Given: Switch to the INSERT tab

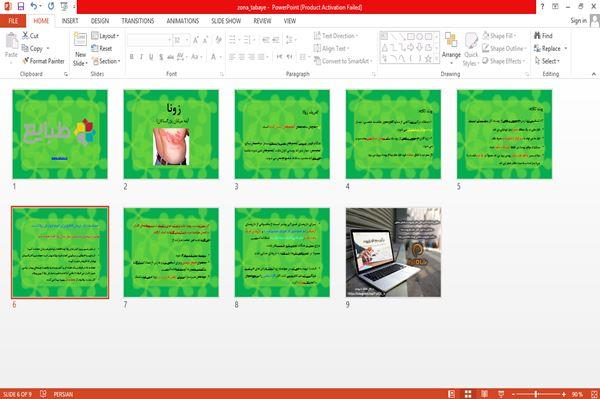Looking at the screenshot, I should [x=70, y=21].
